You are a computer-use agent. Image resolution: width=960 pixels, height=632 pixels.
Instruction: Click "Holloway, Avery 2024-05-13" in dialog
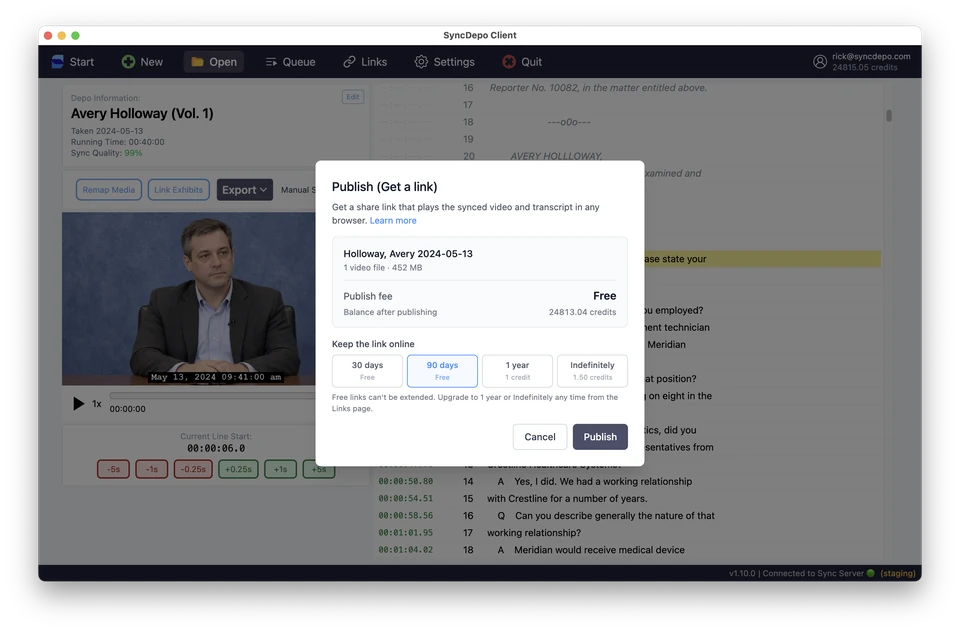(408, 254)
